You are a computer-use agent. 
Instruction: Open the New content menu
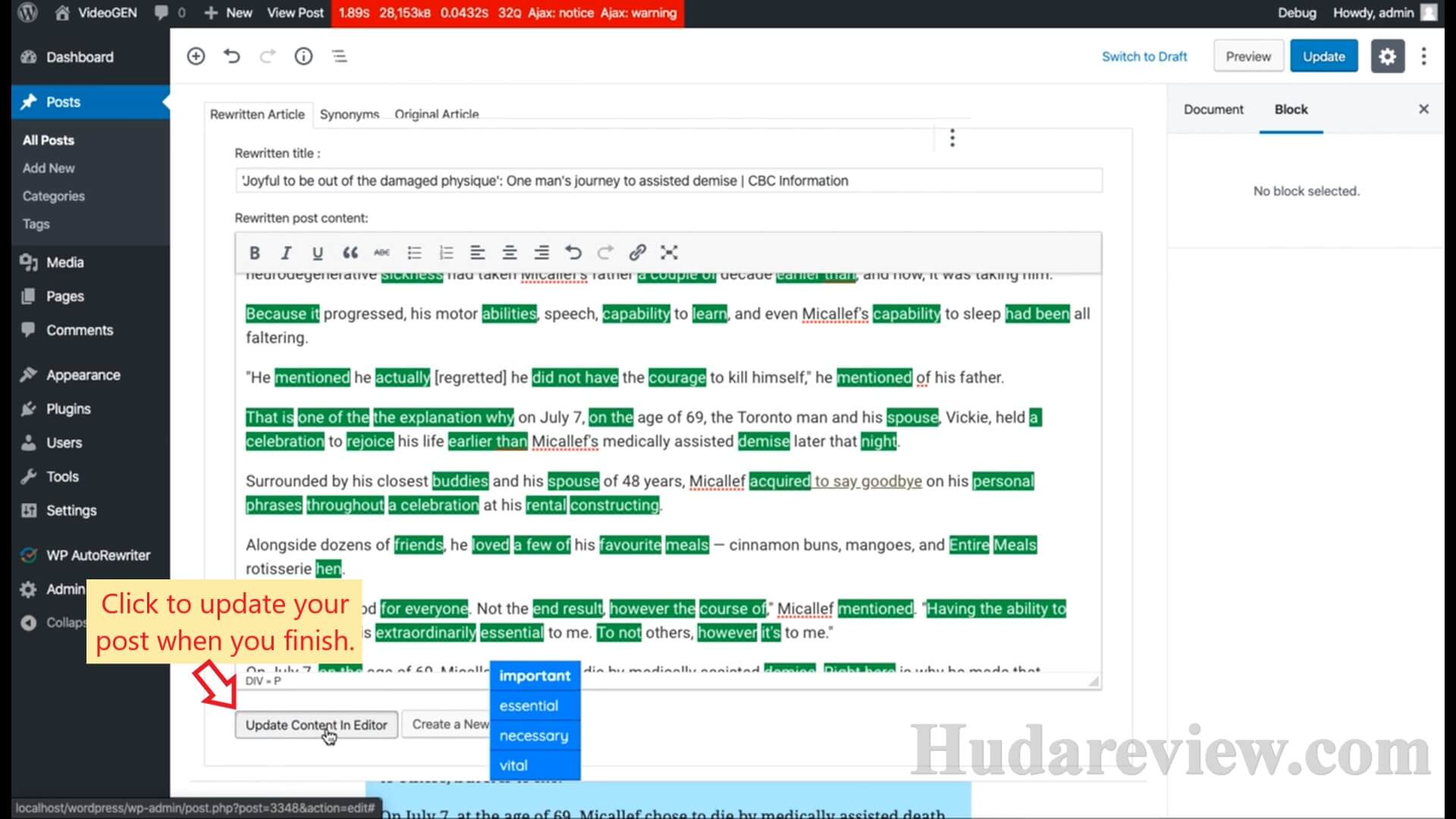(228, 13)
